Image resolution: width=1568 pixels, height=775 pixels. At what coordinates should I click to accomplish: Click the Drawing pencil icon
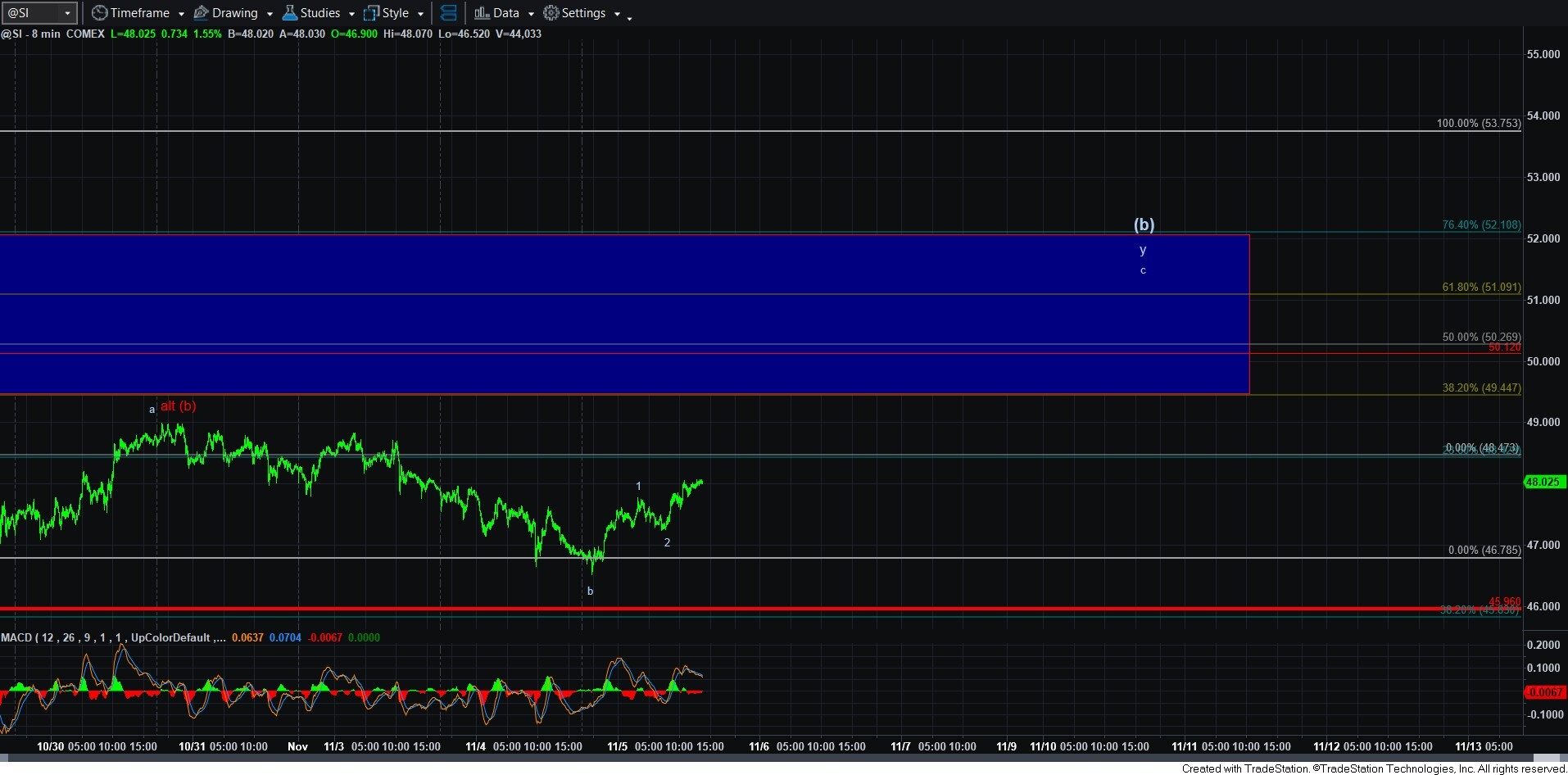201,13
